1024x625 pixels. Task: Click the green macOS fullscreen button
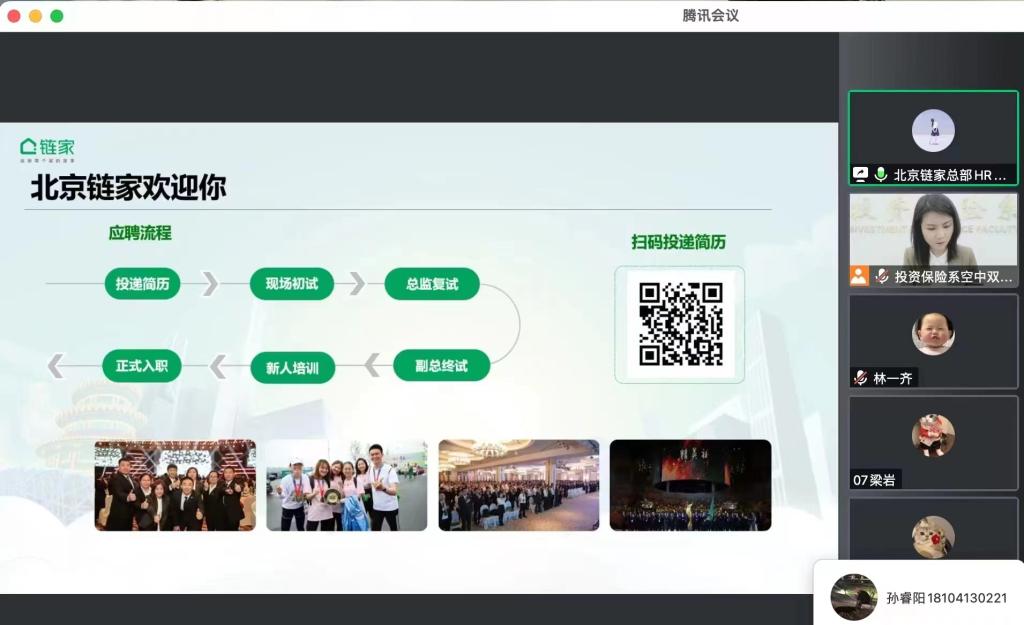point(57,16)
